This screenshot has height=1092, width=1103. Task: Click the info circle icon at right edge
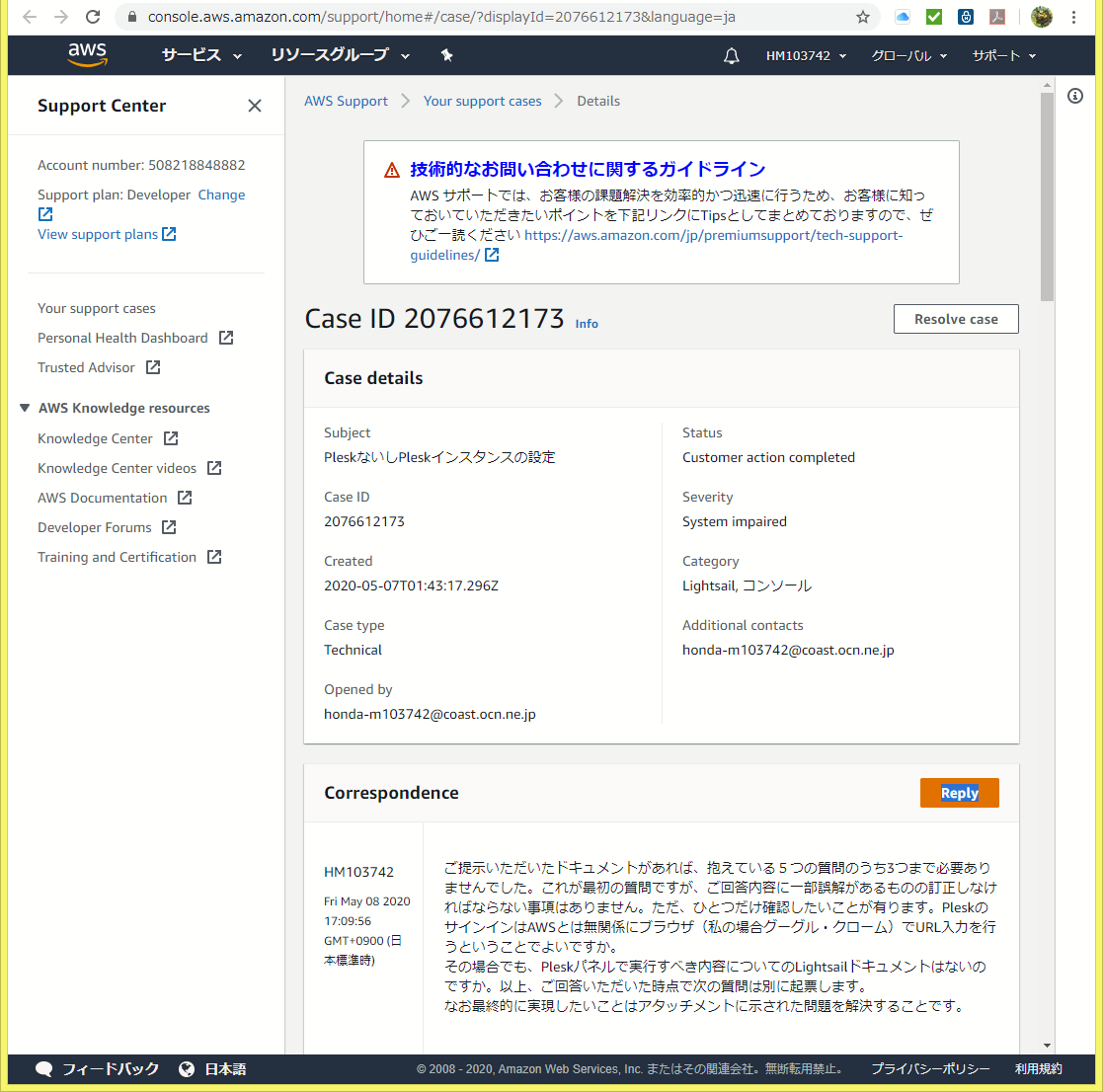[1075, 96]
